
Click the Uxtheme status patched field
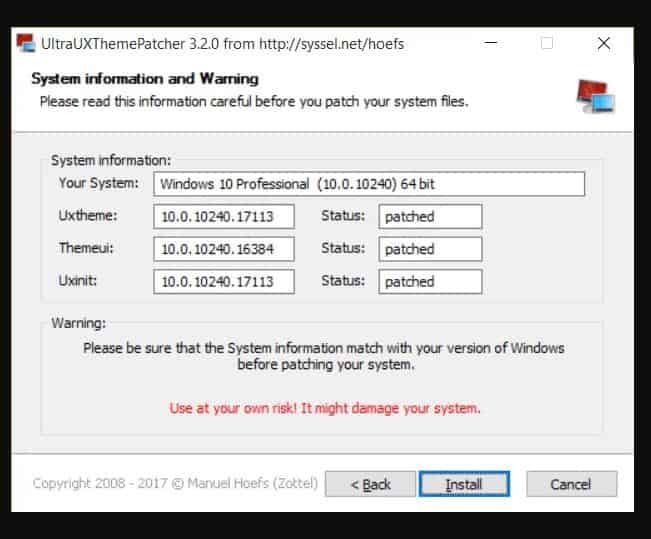point(430,216)
